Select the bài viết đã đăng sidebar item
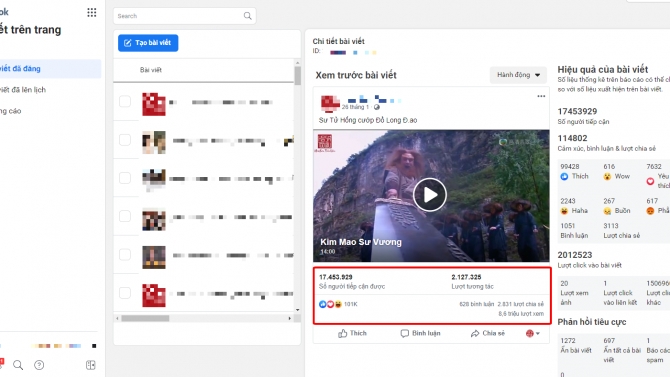 click(50, 68)
